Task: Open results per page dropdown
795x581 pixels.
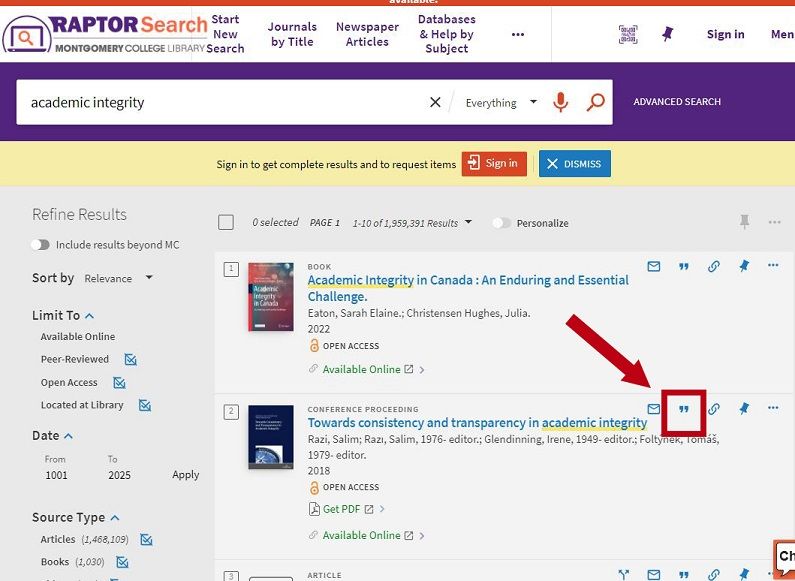Action: 412,223
